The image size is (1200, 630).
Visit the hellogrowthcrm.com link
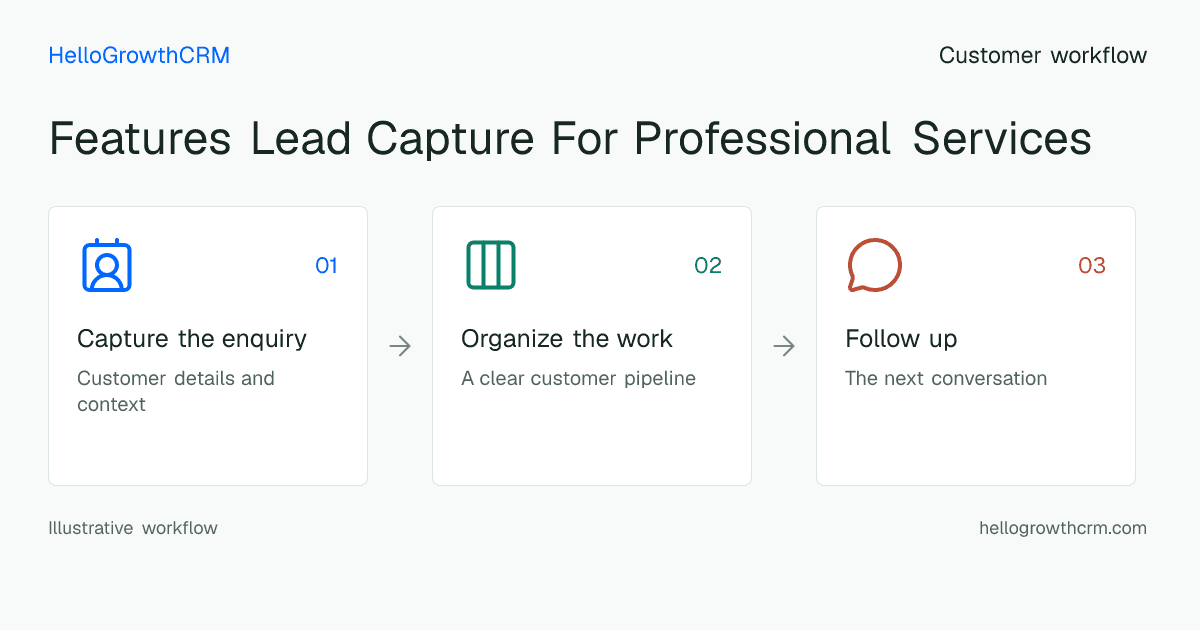point(1063,528)
